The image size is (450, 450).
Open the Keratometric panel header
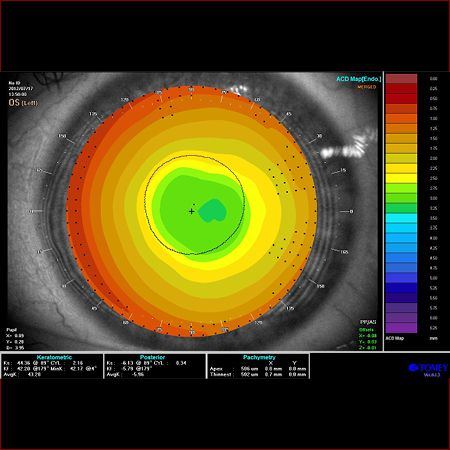[54, 357]
